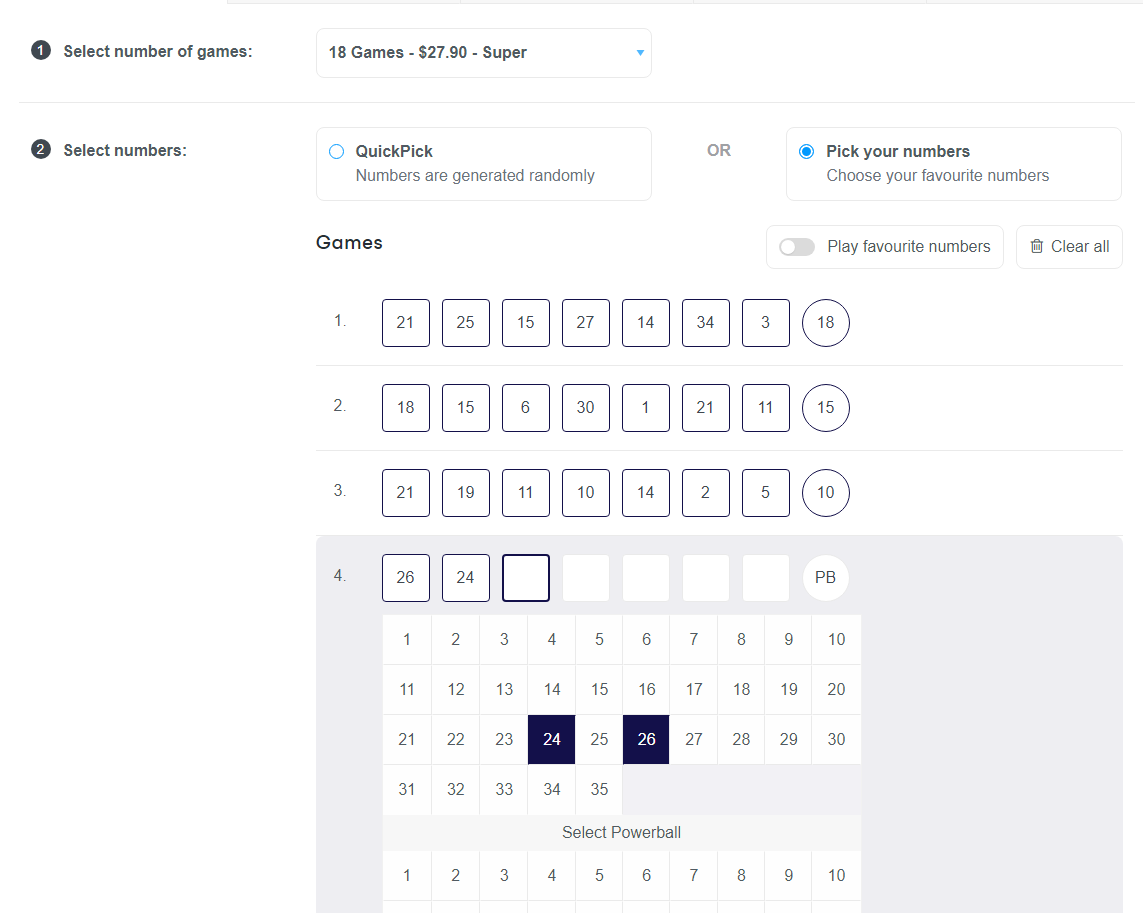Pick number 16 in the number grid
Viewport: 1143px width, 913px height.
[x=646, y=689]
